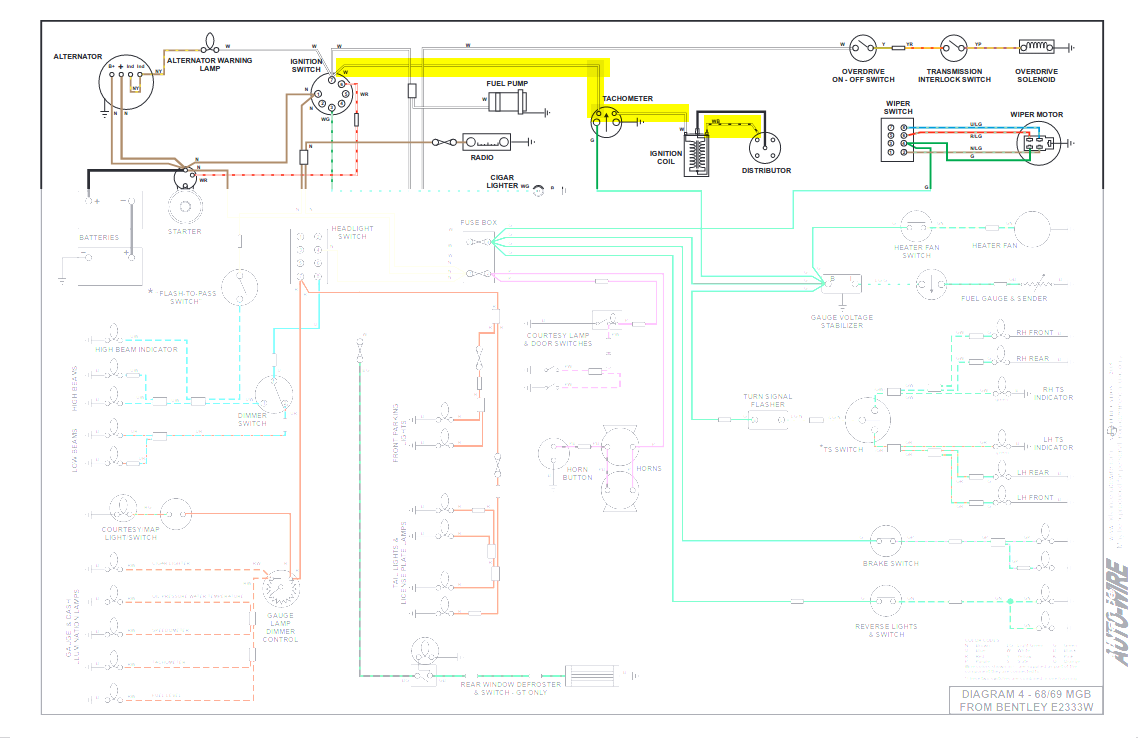Image resolution: width=1138 pixels, height=738 pixels.
Task: Select the Cigar Lighter symbol
Action: click(x=539, y=191)
